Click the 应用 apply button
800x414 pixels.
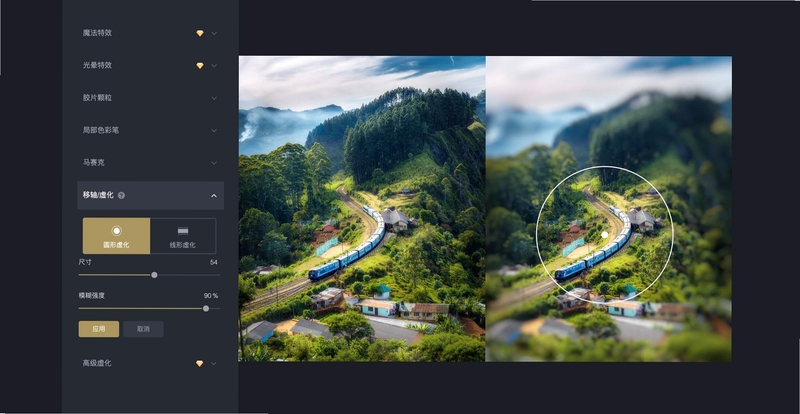point(98,329)
